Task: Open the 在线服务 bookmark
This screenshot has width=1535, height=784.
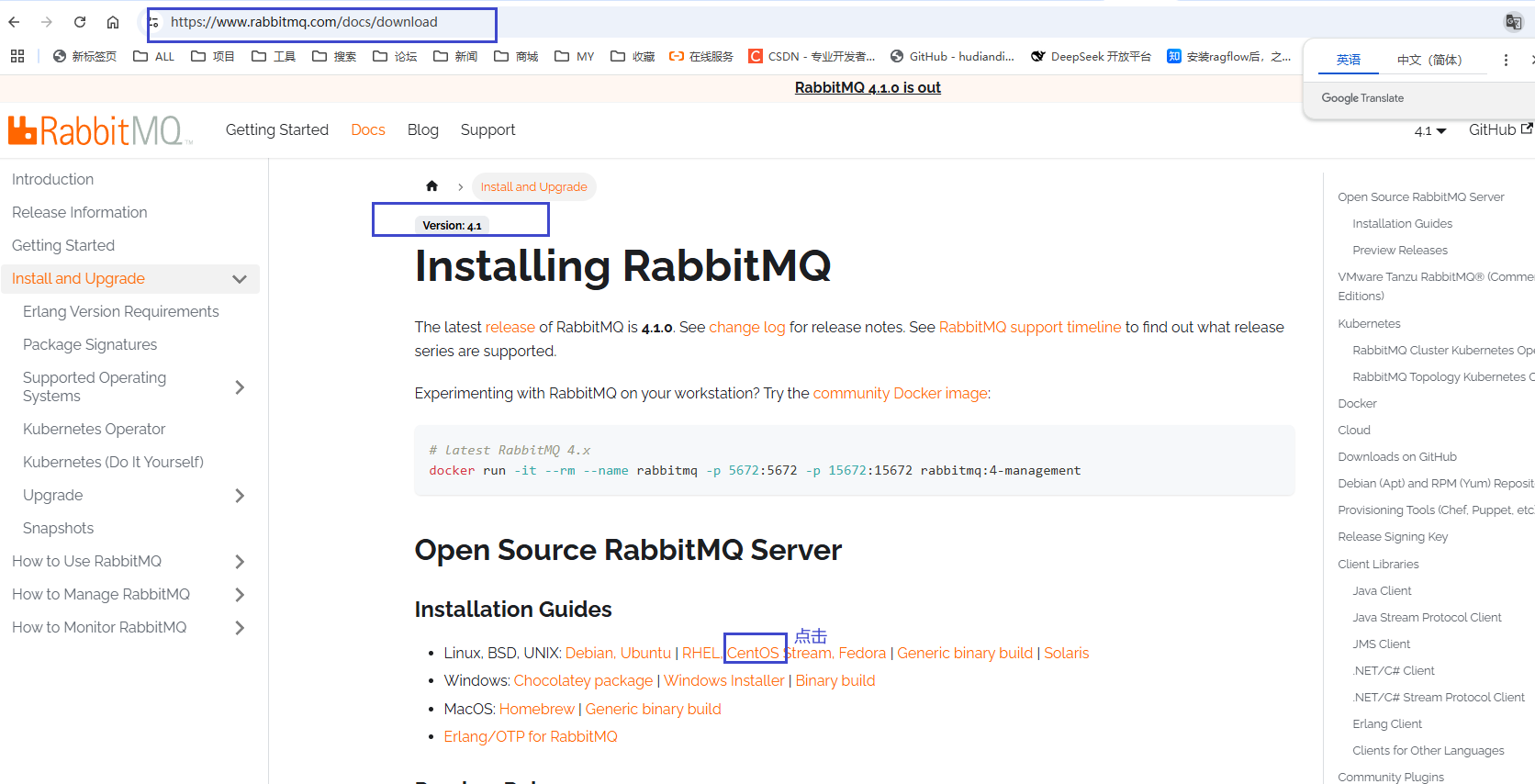Action: point(701,56)
